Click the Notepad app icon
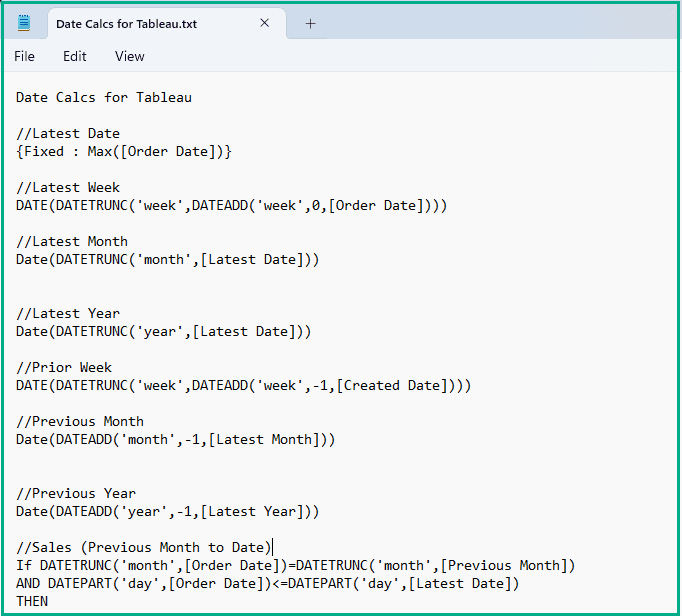The image size is (682, 616). tap(24, 23)
